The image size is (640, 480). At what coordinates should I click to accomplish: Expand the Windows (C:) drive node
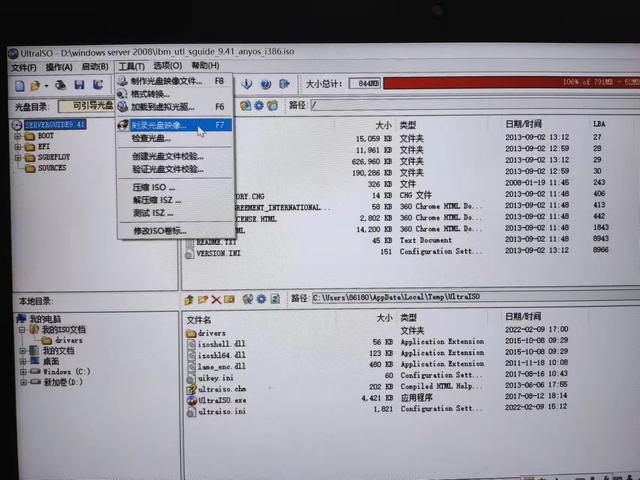click(x=23, y=372)
